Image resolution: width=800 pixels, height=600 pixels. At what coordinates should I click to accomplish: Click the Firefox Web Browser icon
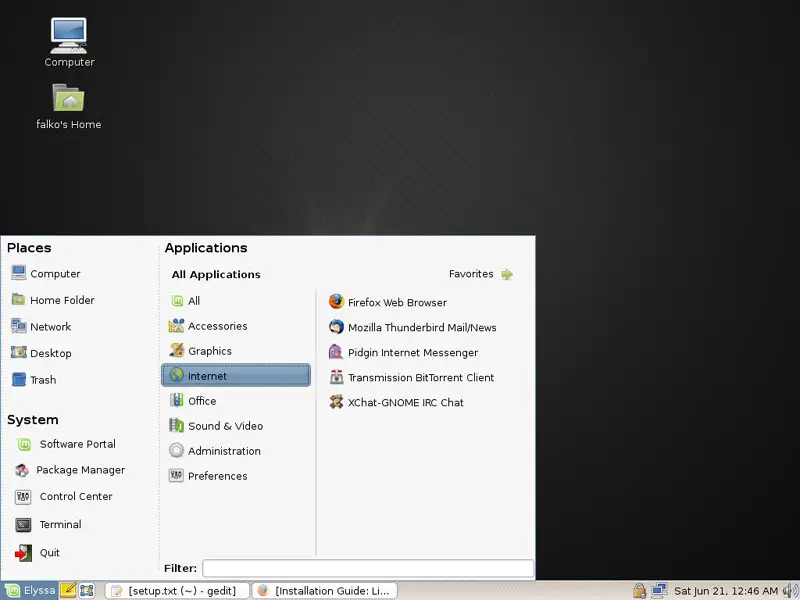pyautogui.click(x=336, y=302)
